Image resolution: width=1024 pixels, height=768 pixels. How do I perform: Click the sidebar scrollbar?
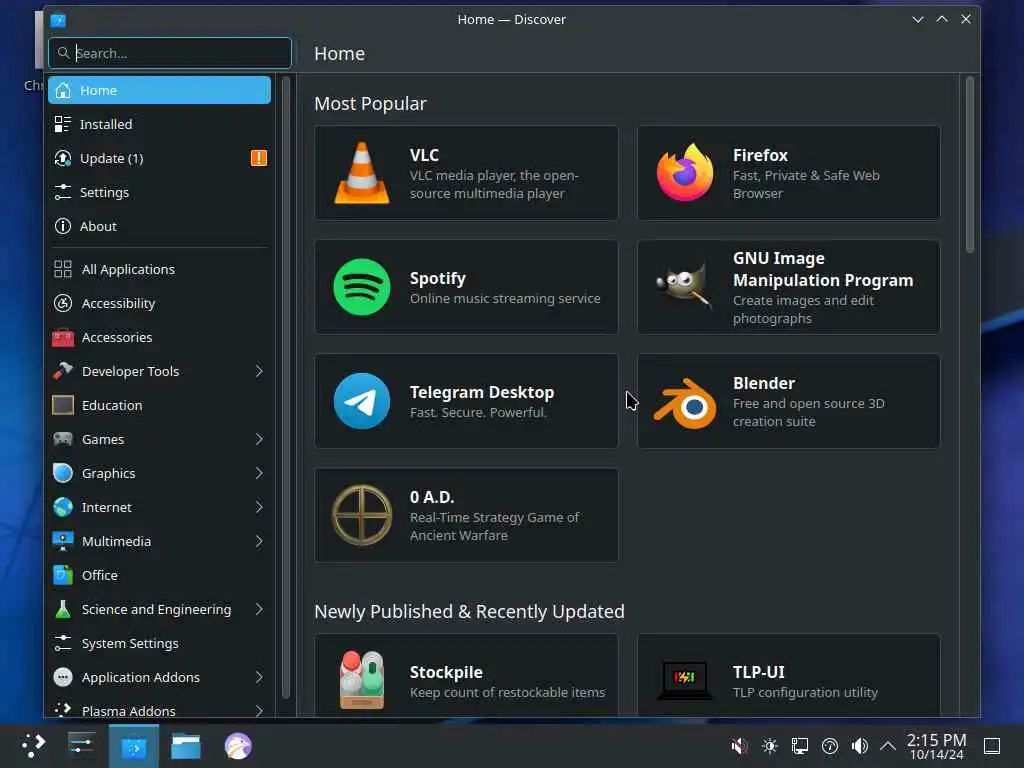285,387
